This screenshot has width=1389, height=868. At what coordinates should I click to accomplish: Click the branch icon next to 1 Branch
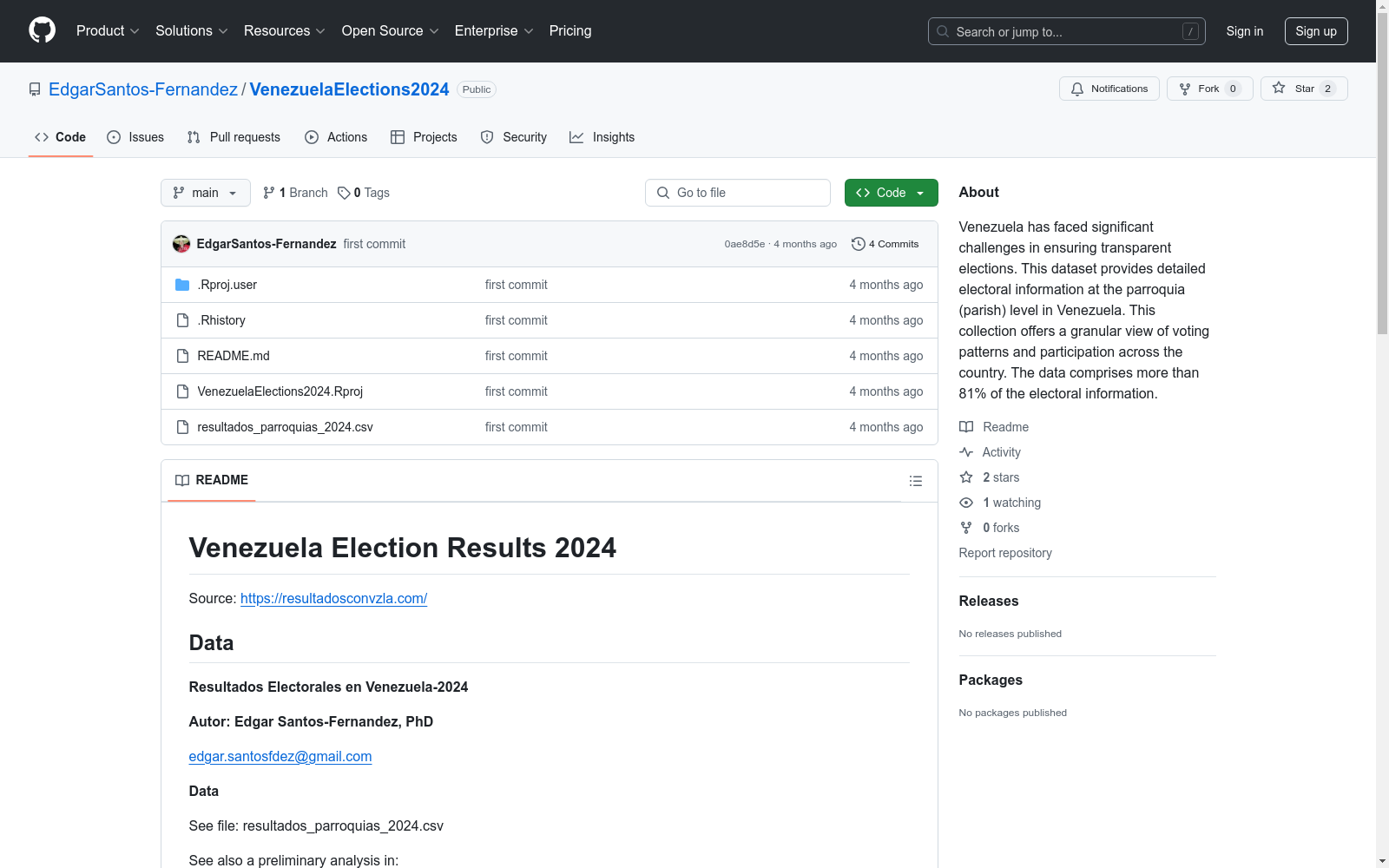pyautogui.click(x=269, y=193)
